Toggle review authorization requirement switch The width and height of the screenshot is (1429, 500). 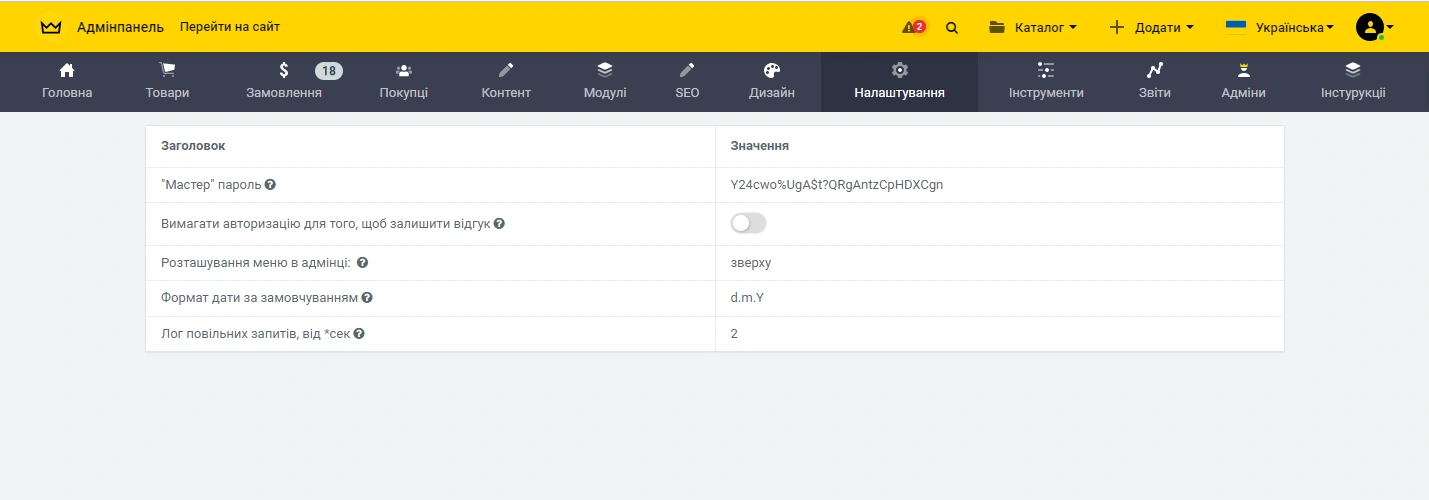[x=748, y=224]
